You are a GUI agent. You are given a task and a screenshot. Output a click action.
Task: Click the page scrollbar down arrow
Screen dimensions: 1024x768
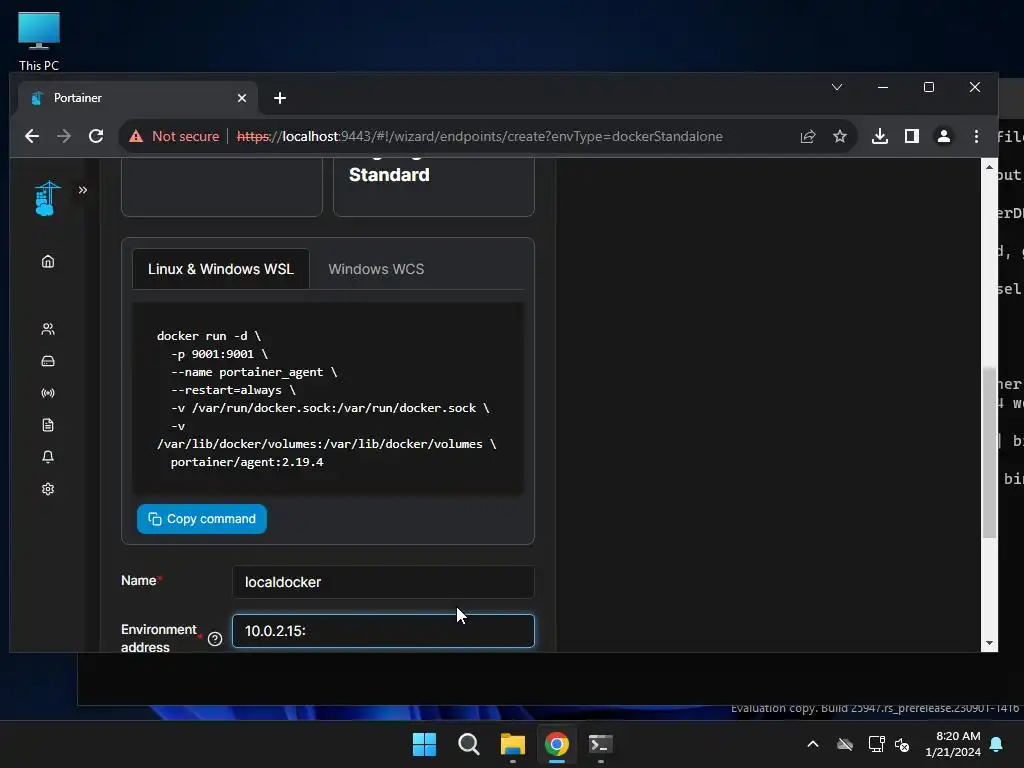pyautogui.click(x=989, y=643)
